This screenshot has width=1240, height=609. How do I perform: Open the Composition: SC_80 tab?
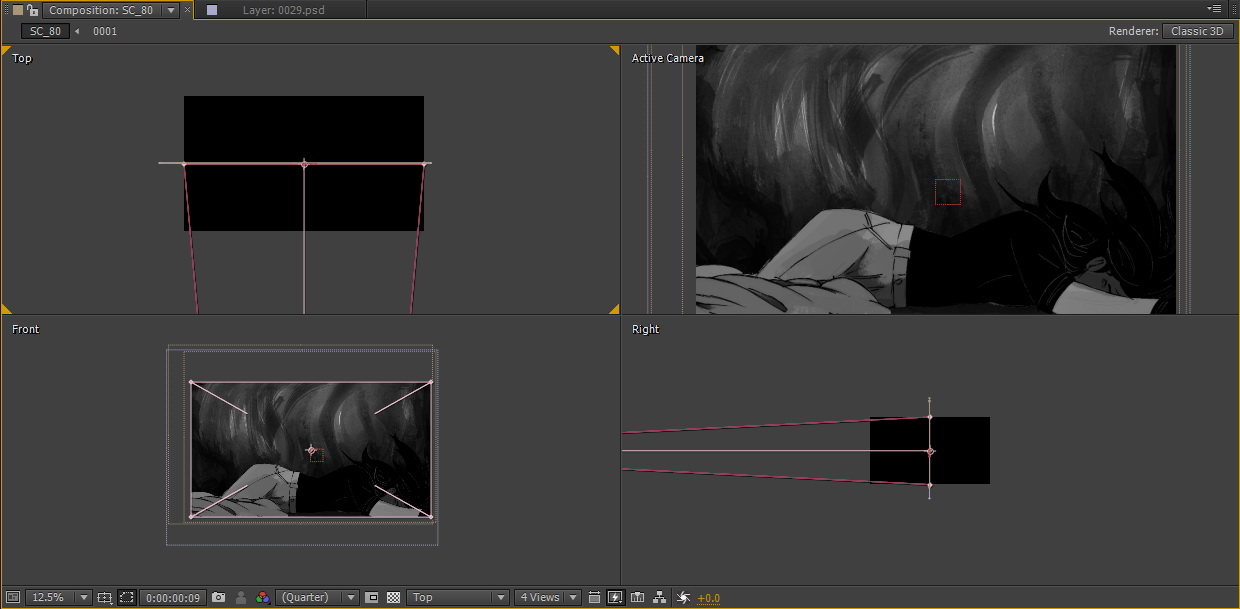[101, 10]
